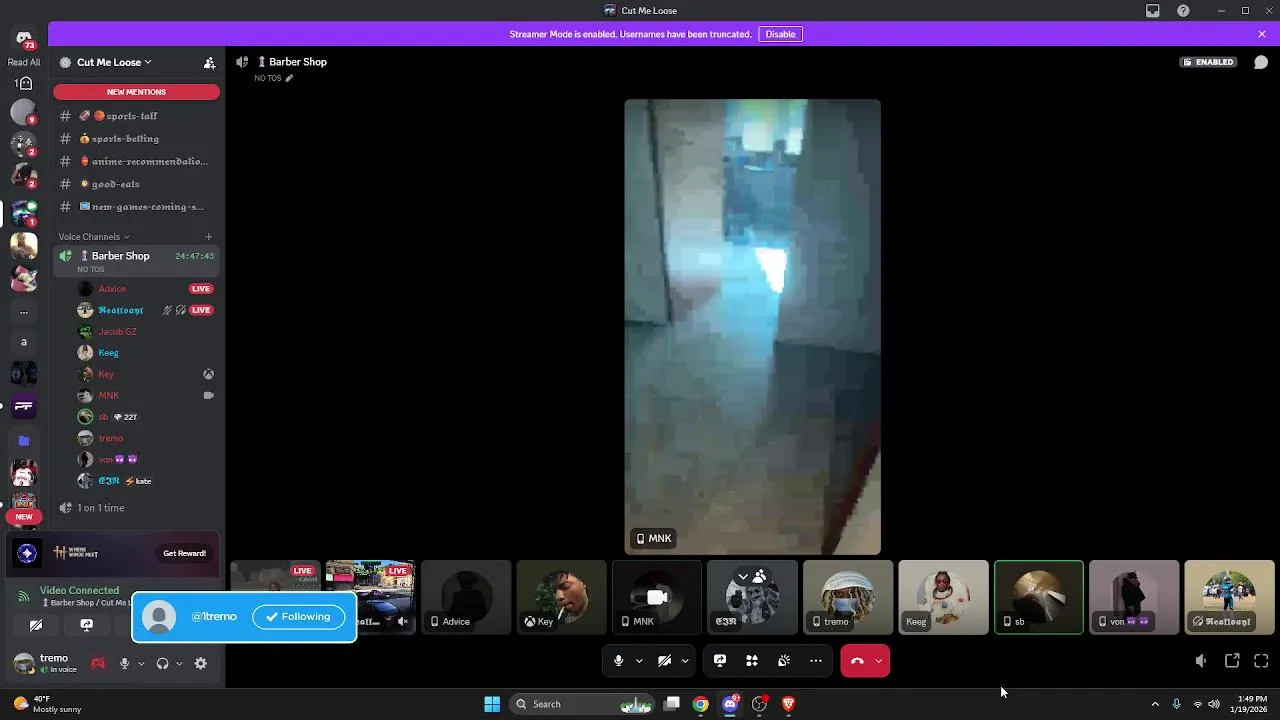Click the red camera-off icon in user panel
Image resolution: width=1280 pixels, height=720 pixels.
point(98,663)
